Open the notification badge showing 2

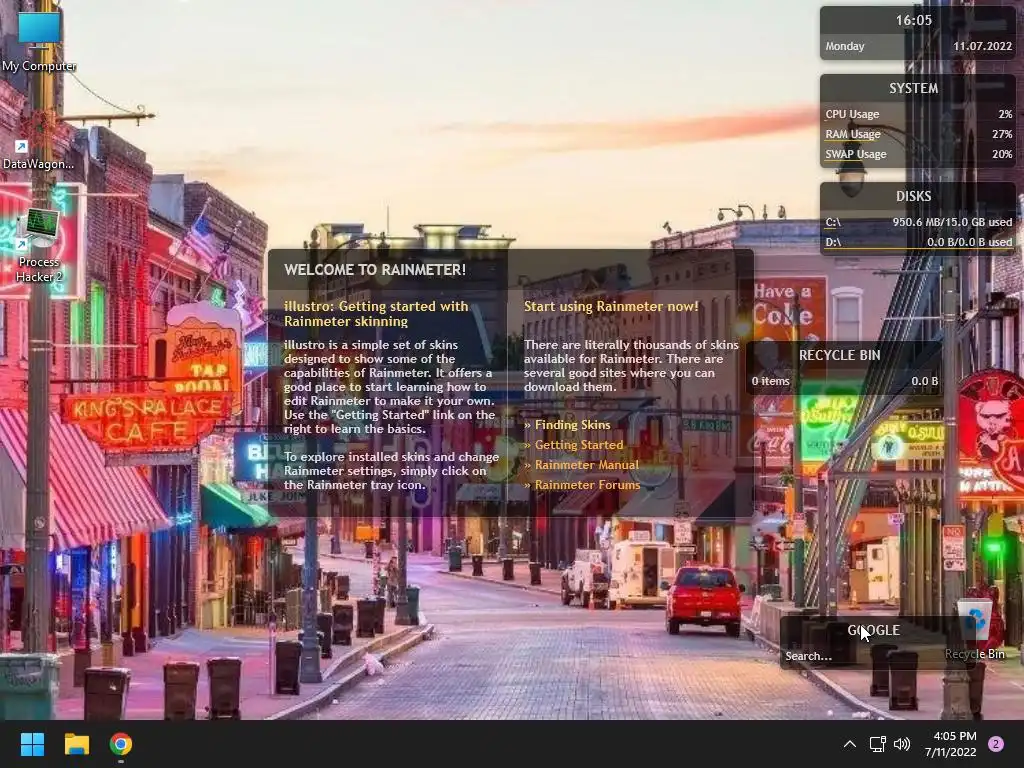996,744
